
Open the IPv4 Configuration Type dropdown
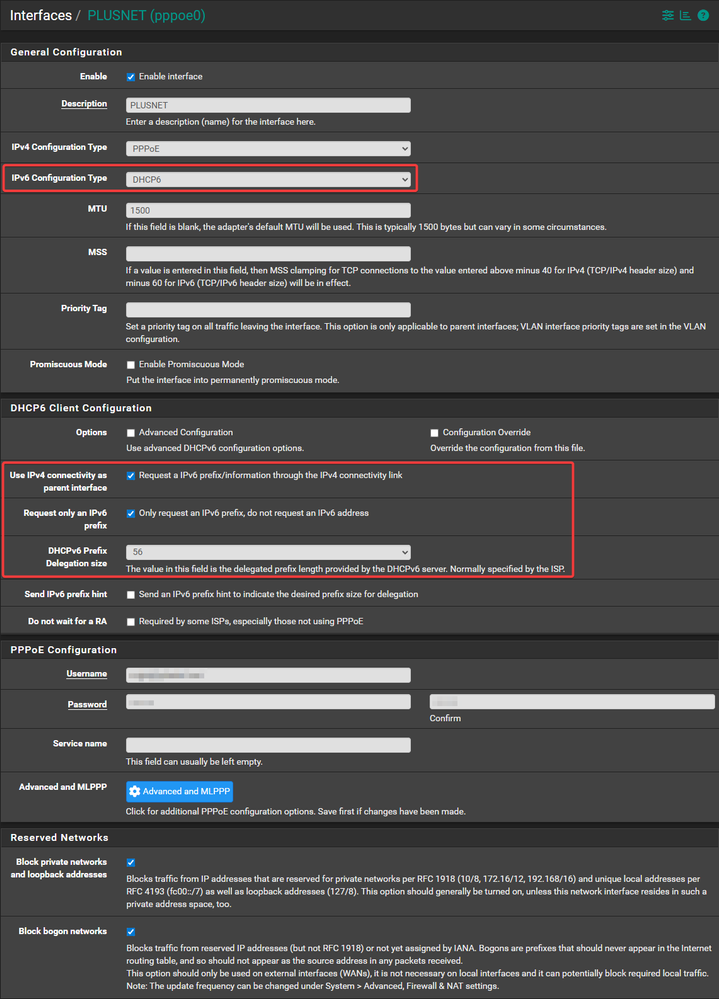(x=268, y=148)
